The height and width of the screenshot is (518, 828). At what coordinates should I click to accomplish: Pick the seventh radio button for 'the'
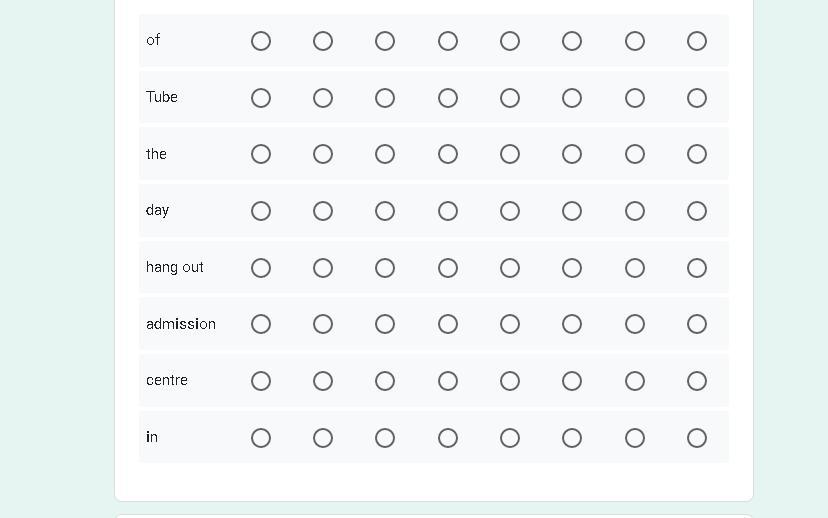pyautogui.click(x=635, y=154)
